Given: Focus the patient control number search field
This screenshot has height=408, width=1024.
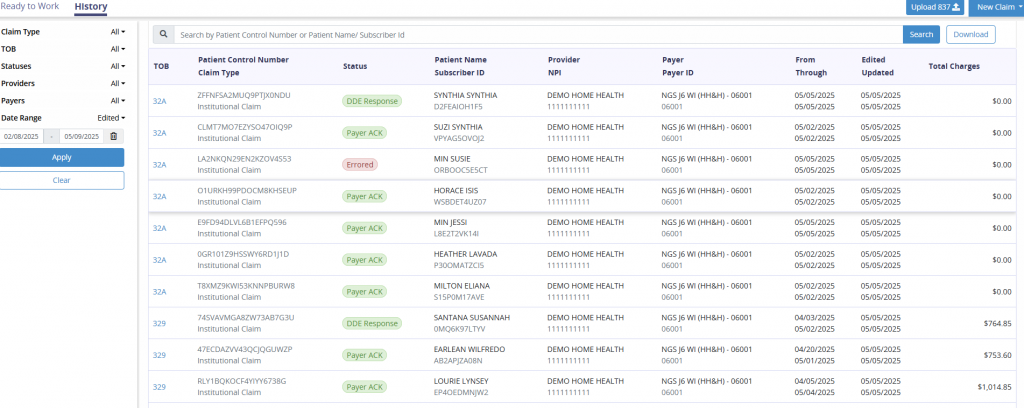Looking at the screenshot, I should pos(538,35).
